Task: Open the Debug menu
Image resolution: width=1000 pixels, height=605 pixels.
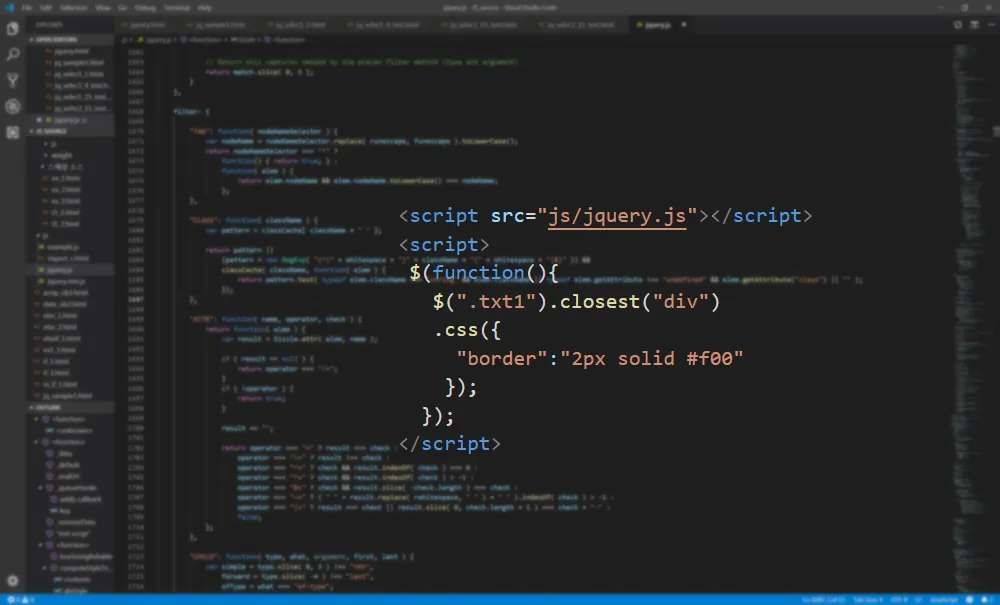Action: click(x=145, y=8)
